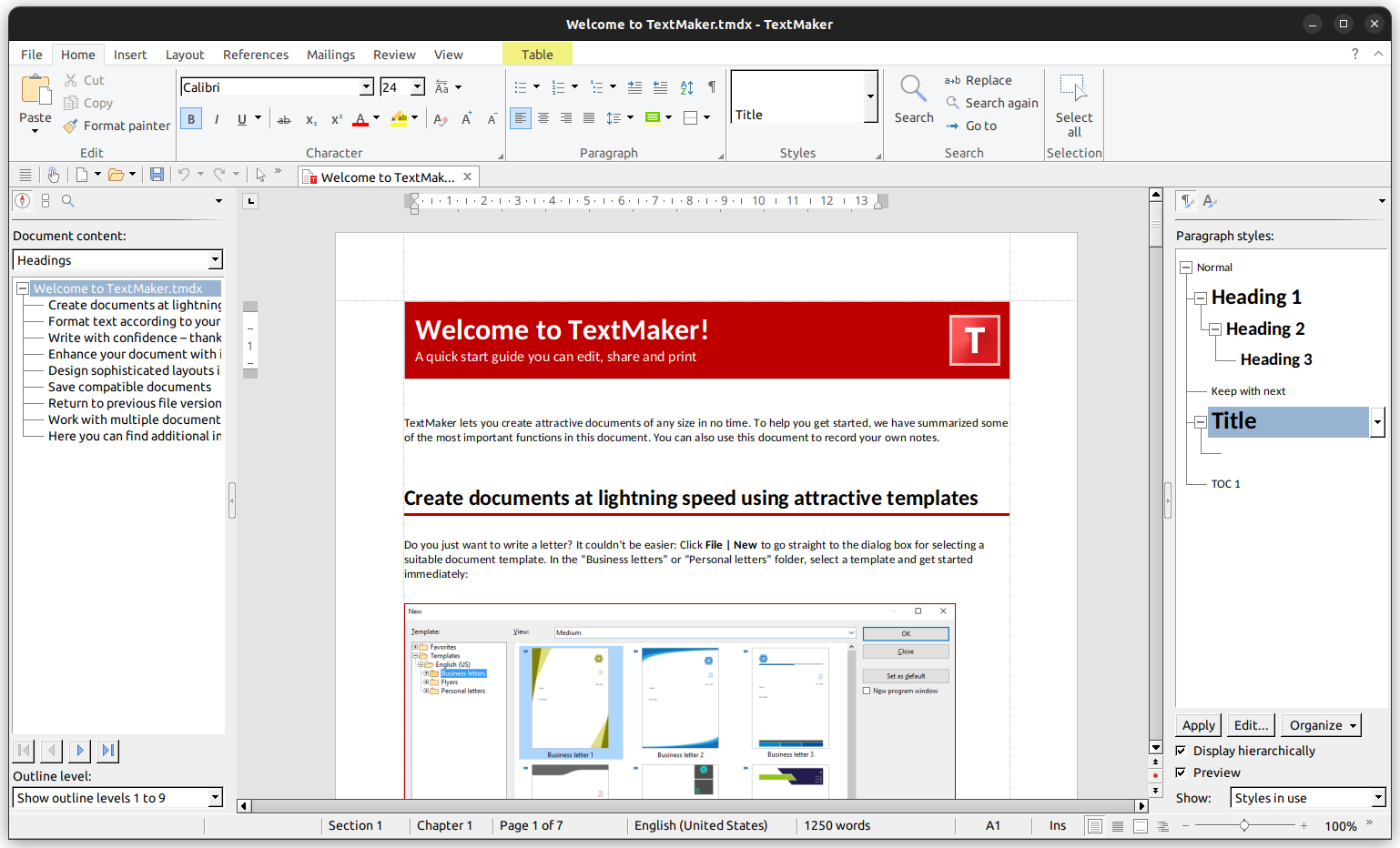Save the document with the floppy disk icon

tap(157, 175)
